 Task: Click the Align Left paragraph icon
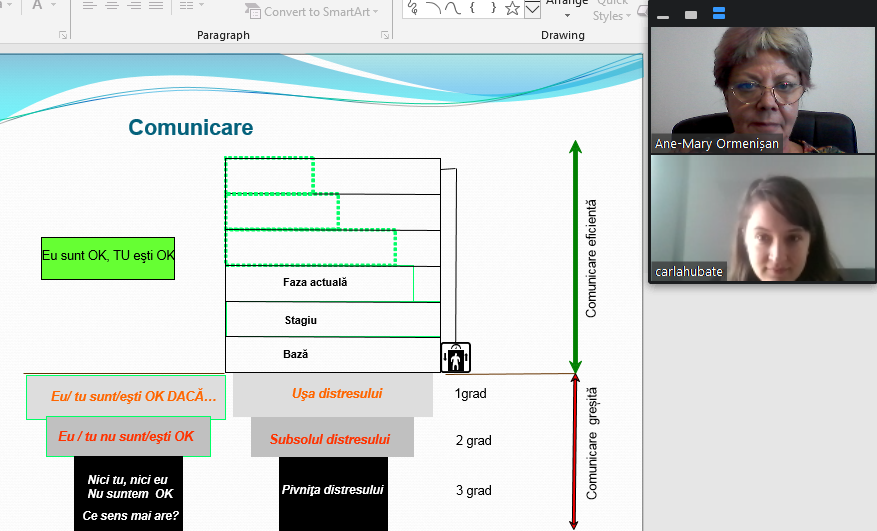pyautogui.click(x=89, y=6)
